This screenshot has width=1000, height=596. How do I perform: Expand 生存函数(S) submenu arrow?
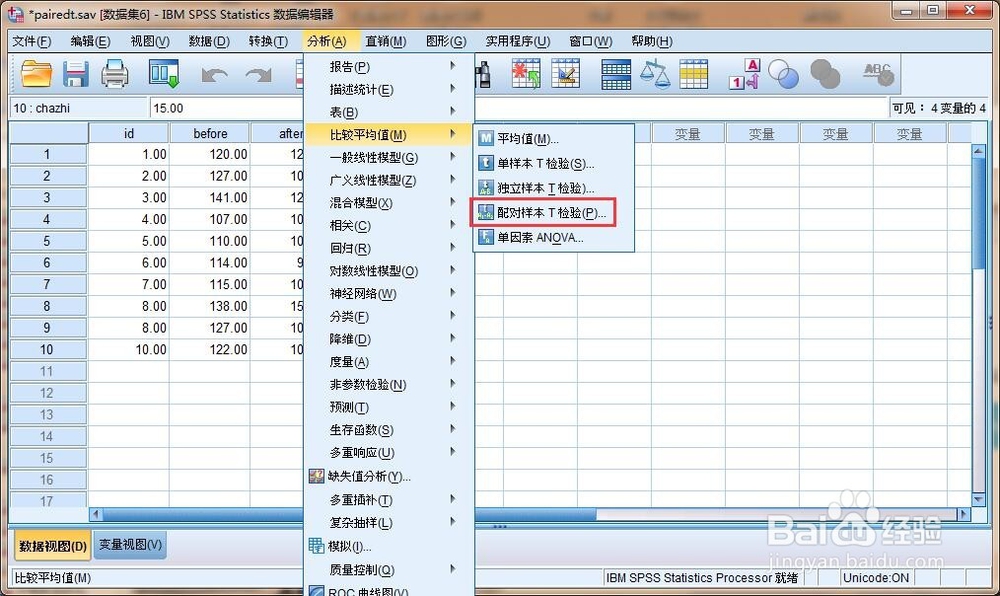pos(452,429)
